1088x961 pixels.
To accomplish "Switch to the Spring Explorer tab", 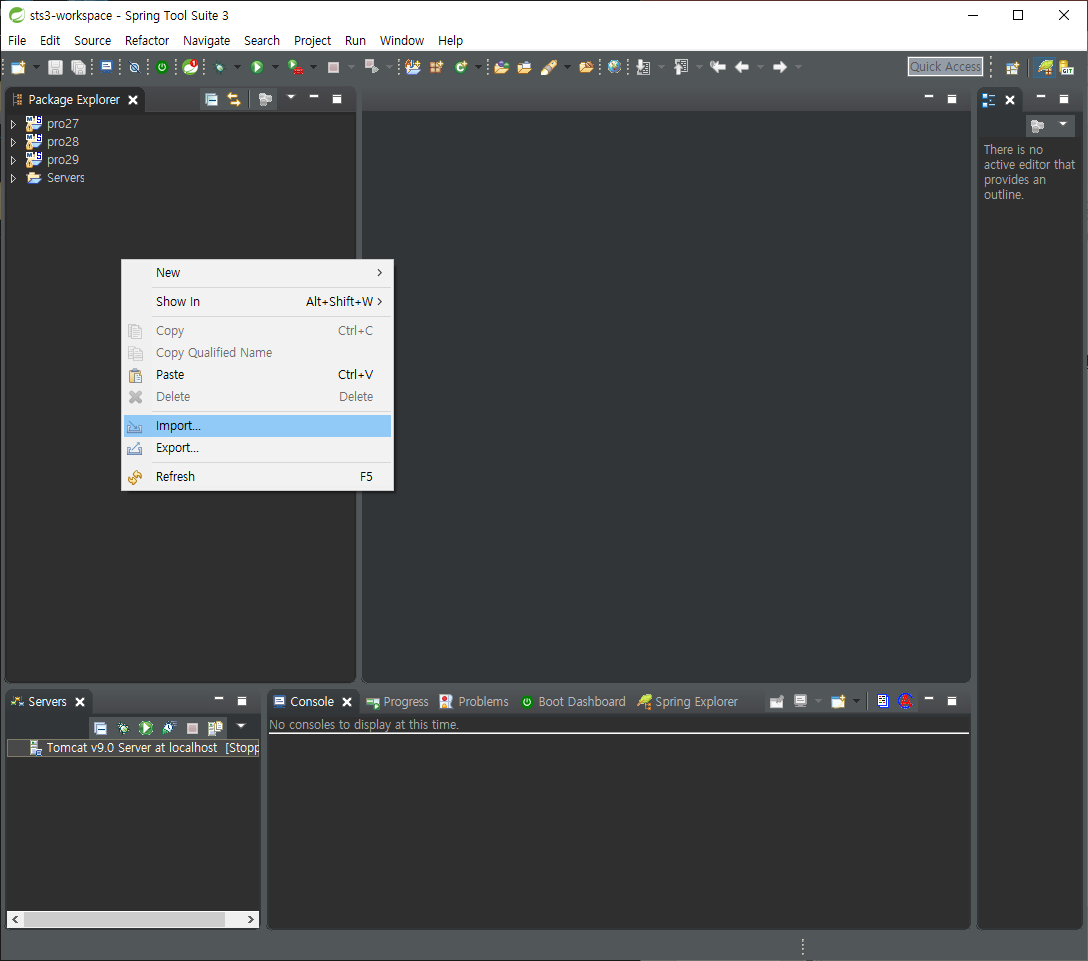I will [688, 702].
